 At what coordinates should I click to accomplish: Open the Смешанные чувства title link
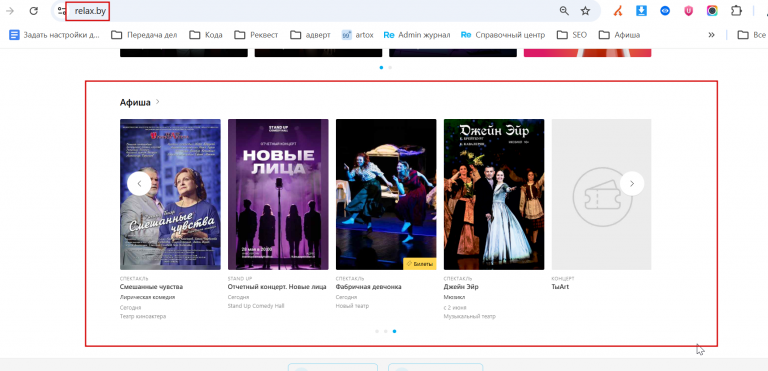click(x=151, y=287)
